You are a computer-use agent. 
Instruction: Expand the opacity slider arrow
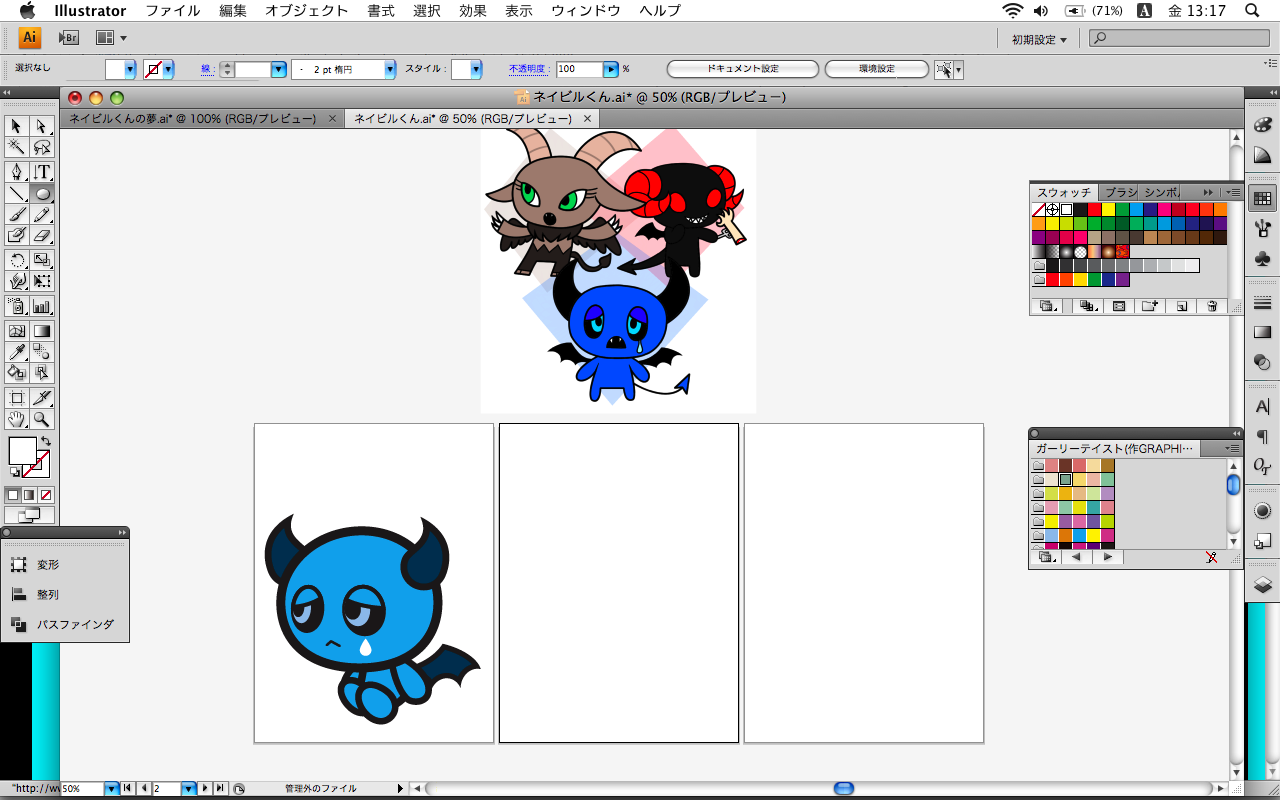tap(610, 69)
